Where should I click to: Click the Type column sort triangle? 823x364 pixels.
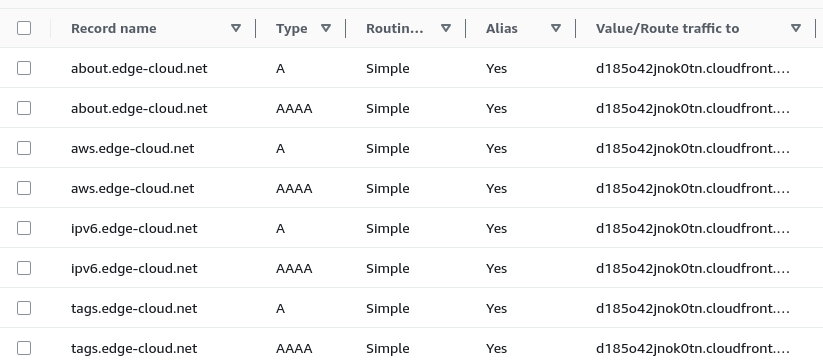pos(325,28)
